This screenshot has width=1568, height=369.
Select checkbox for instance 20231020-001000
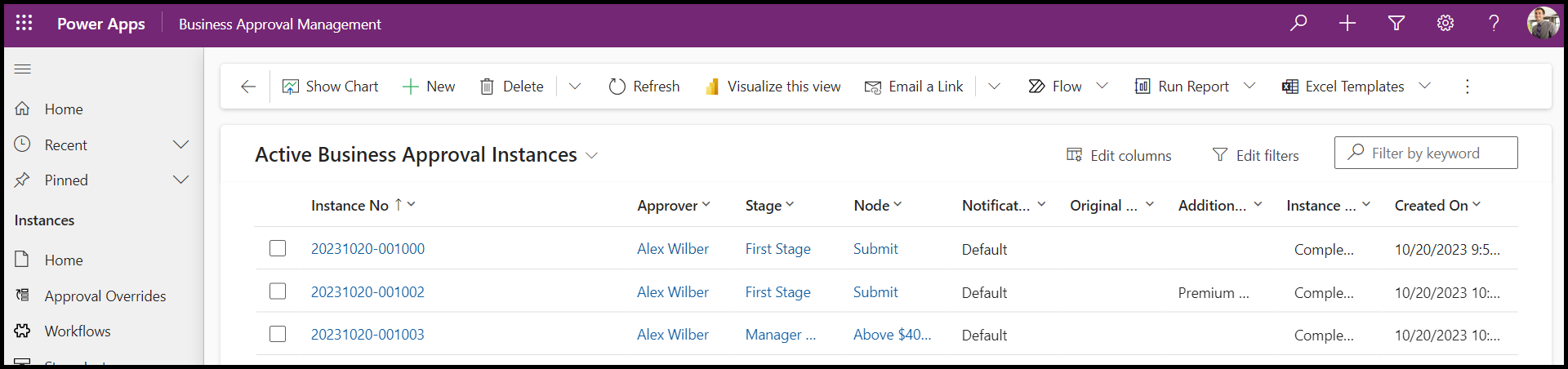click(x=278, y=248)
